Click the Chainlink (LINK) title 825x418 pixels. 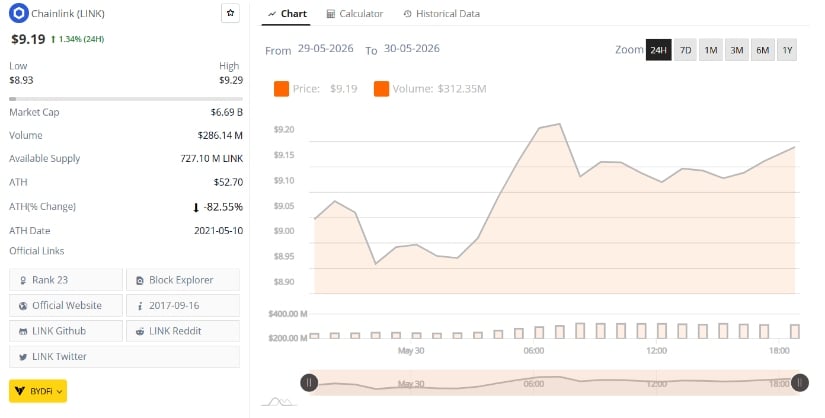point(68,14)
